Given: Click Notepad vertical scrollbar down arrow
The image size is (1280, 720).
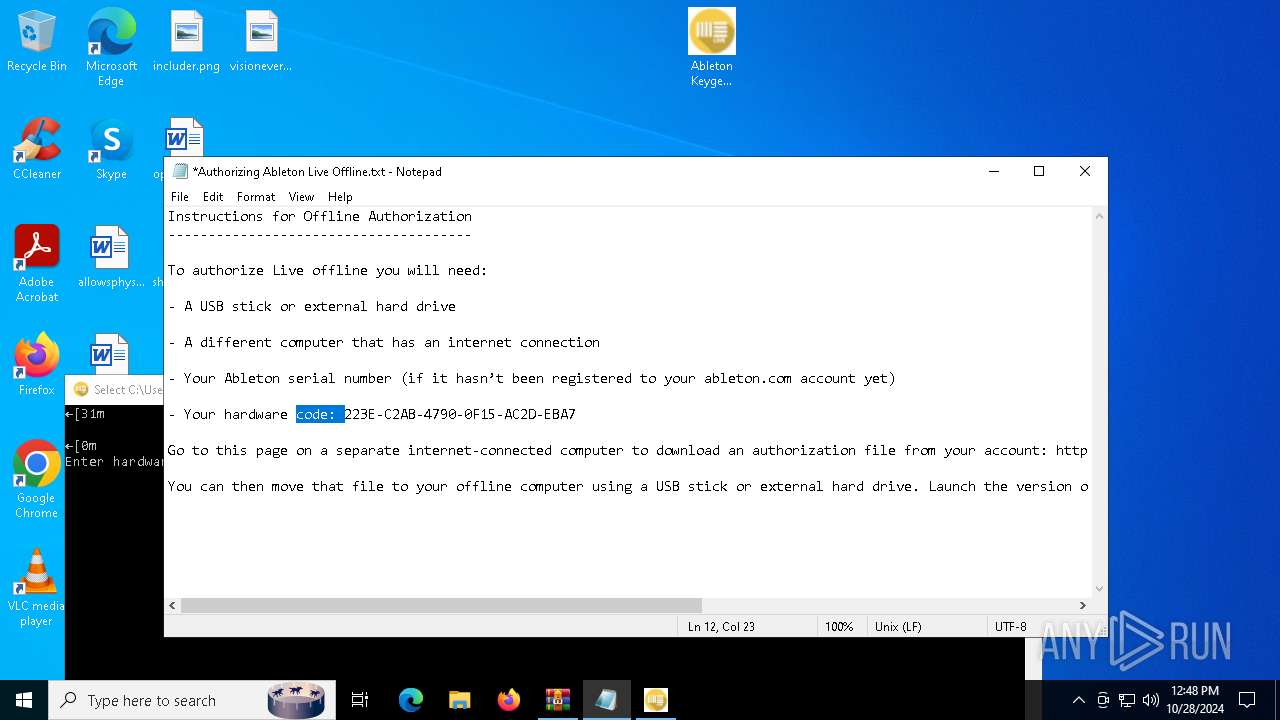Looking at the screenshot, I should point(1100,589).
